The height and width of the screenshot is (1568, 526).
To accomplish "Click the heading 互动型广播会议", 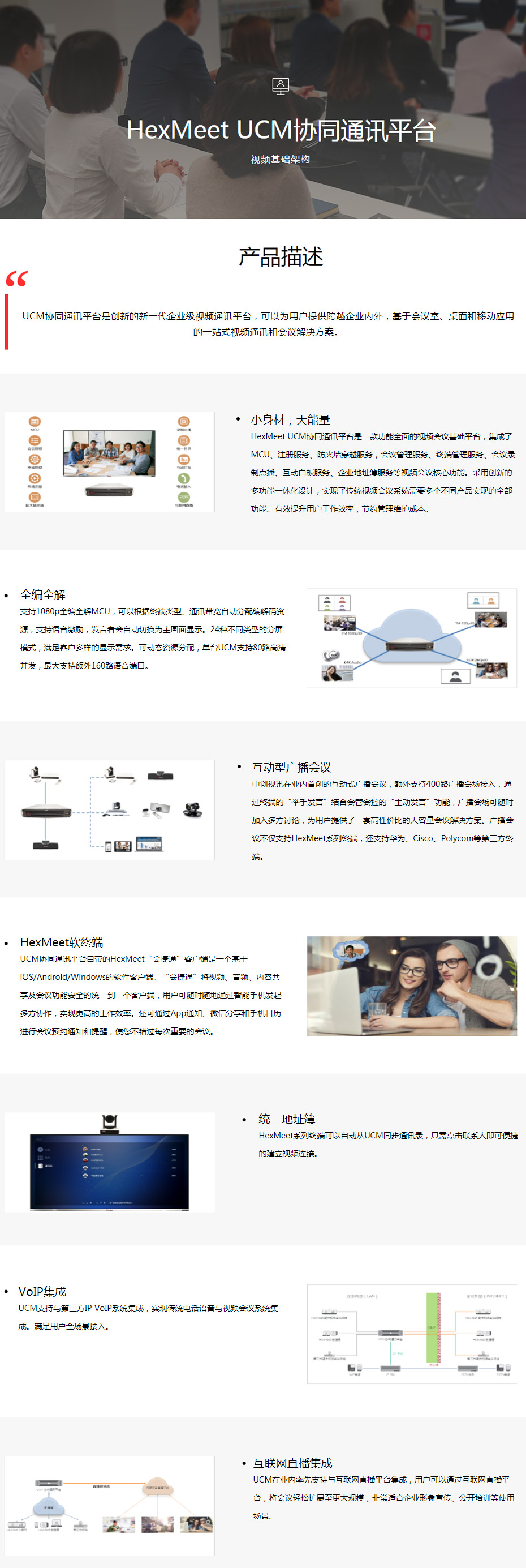I will [x=292, y=768].
